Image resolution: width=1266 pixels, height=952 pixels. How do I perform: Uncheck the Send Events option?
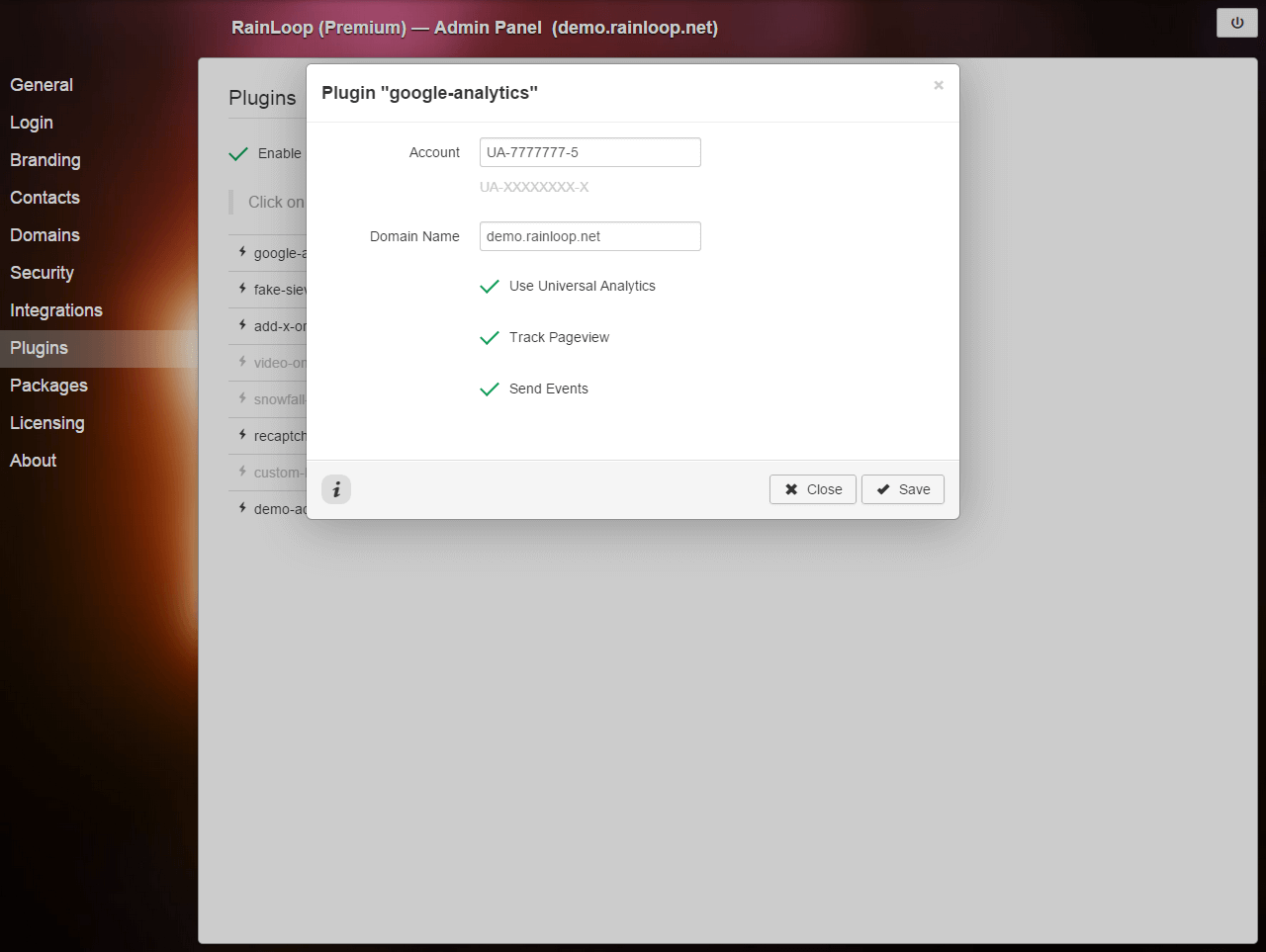[490, 389]
